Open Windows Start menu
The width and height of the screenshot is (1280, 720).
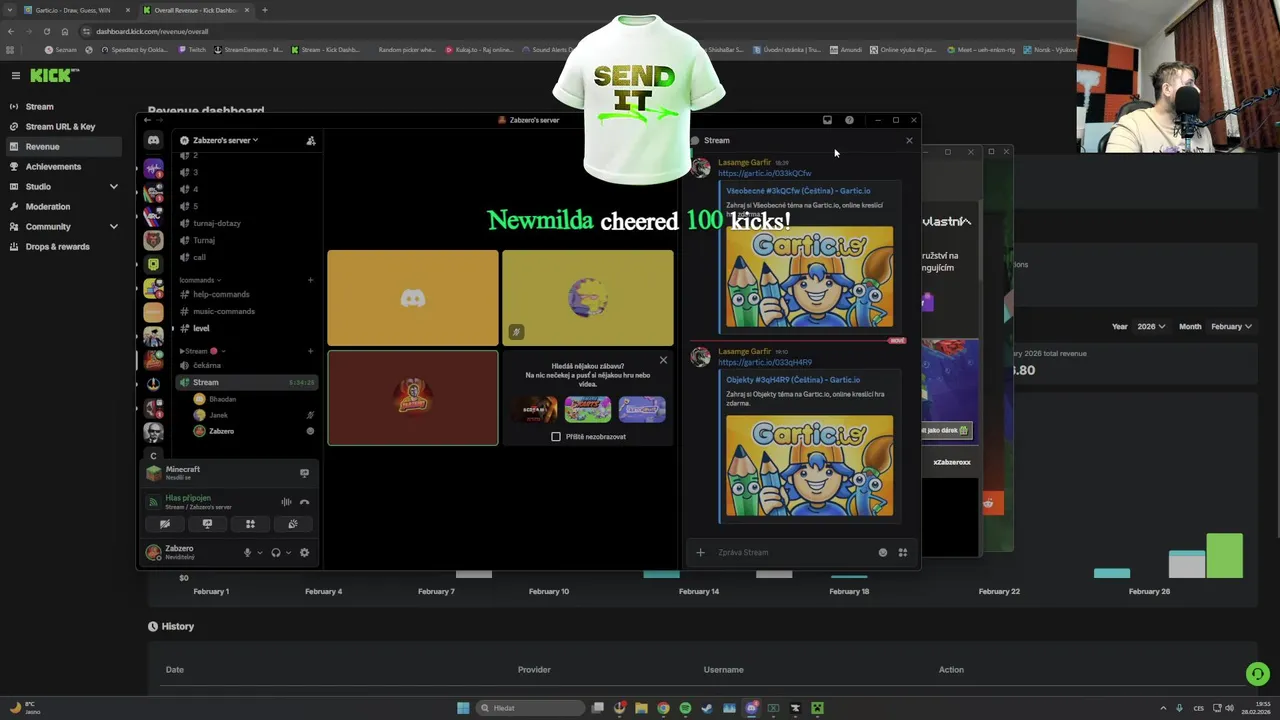(463, 708)
